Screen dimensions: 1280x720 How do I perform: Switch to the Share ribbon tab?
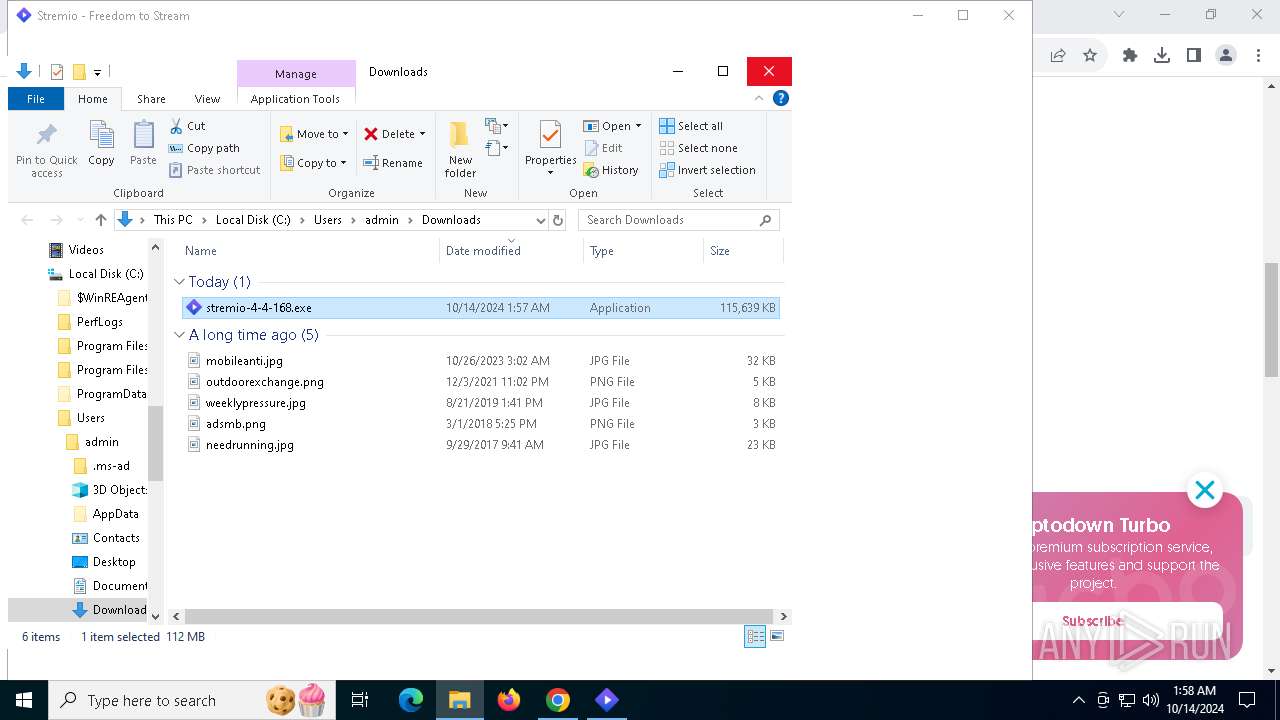coord(151,99)
